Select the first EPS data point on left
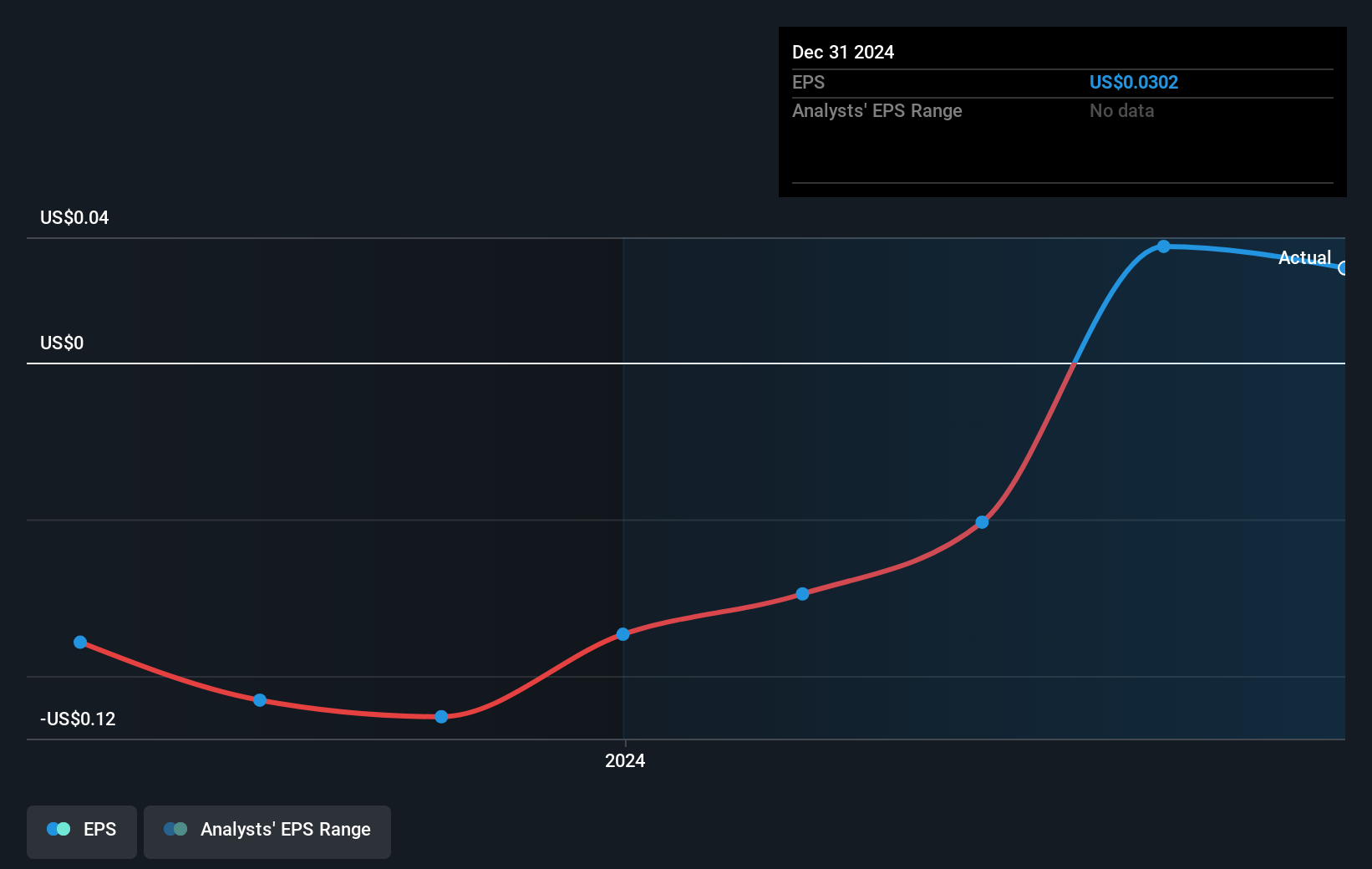Screen dimensions: 1372x869 coord(80,643)
